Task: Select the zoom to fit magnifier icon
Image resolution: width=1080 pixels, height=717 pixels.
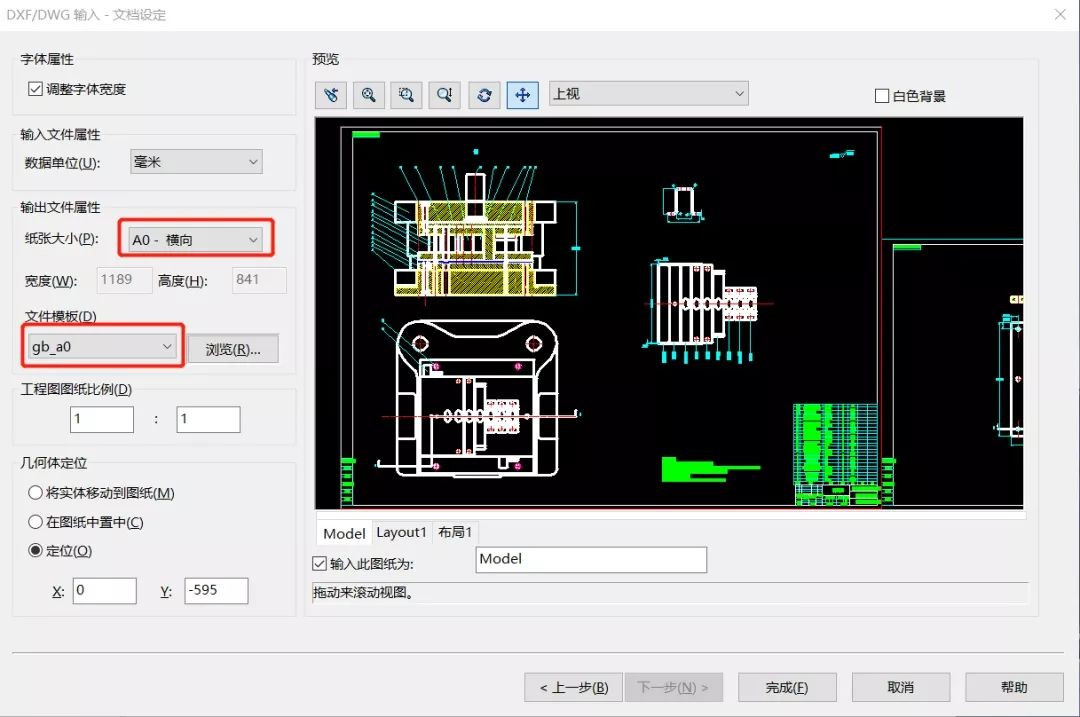Action: coord(369,95)
